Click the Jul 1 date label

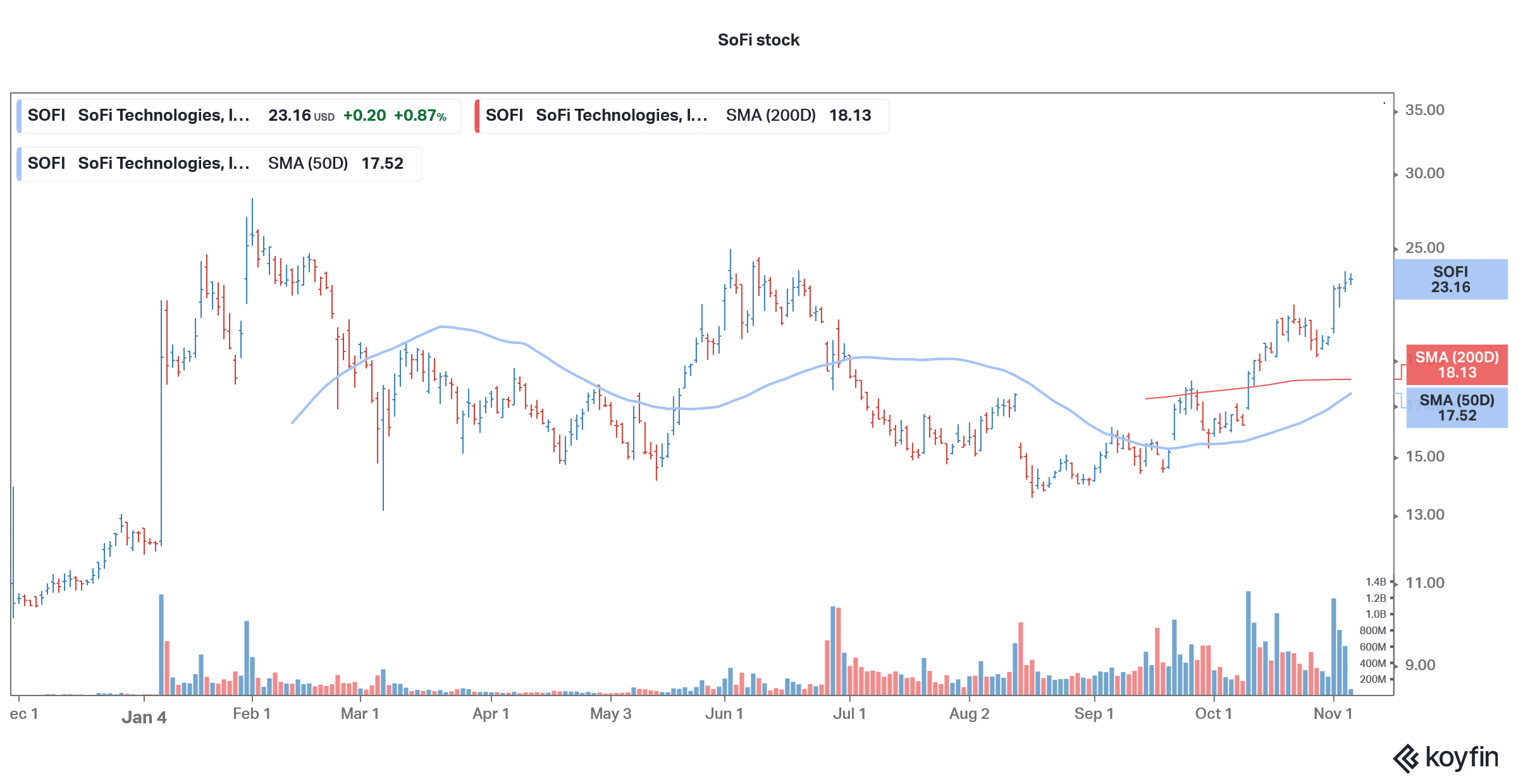[x=849, y=714]
